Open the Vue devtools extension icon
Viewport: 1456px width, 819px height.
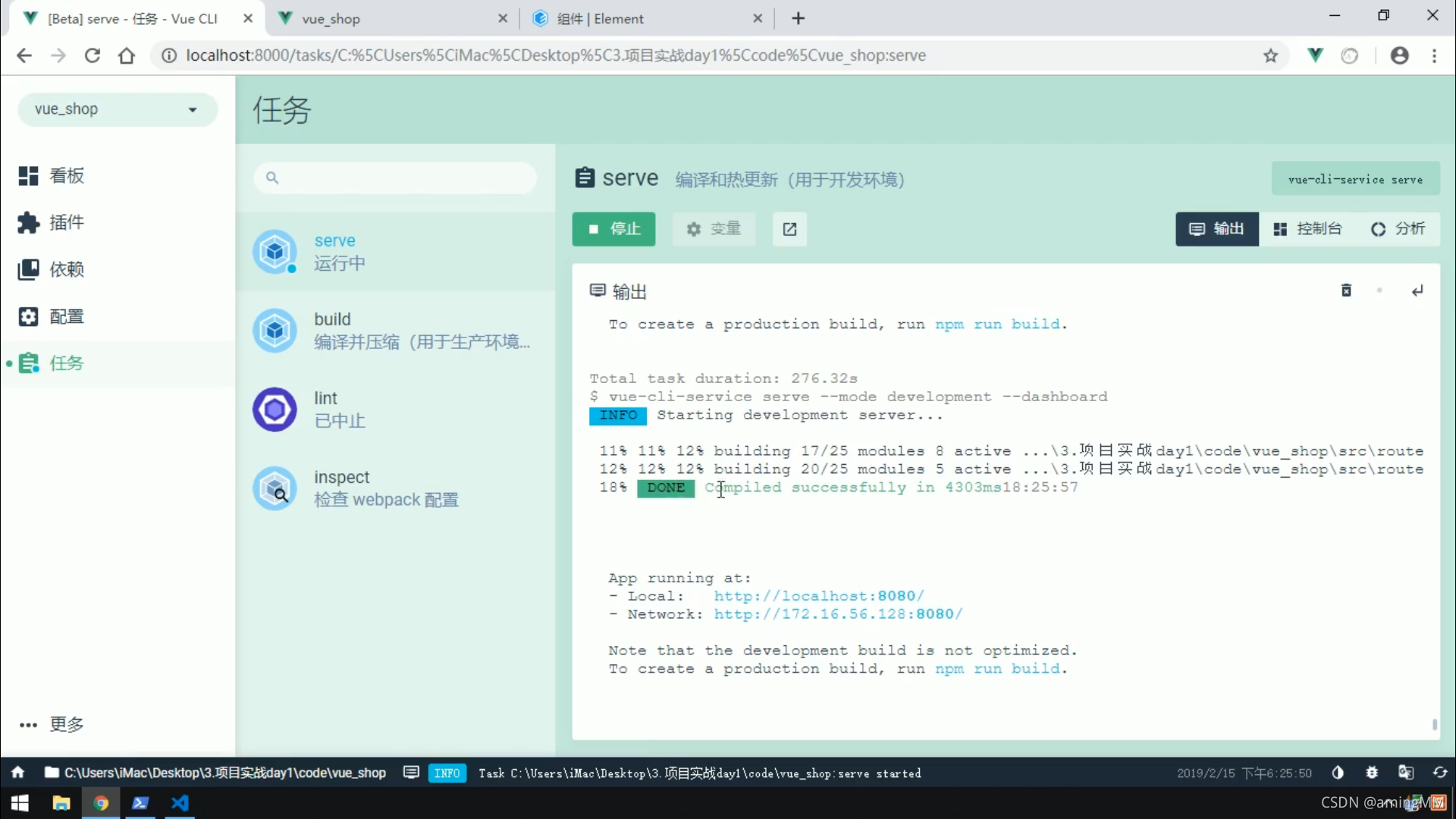[1316, 55]
